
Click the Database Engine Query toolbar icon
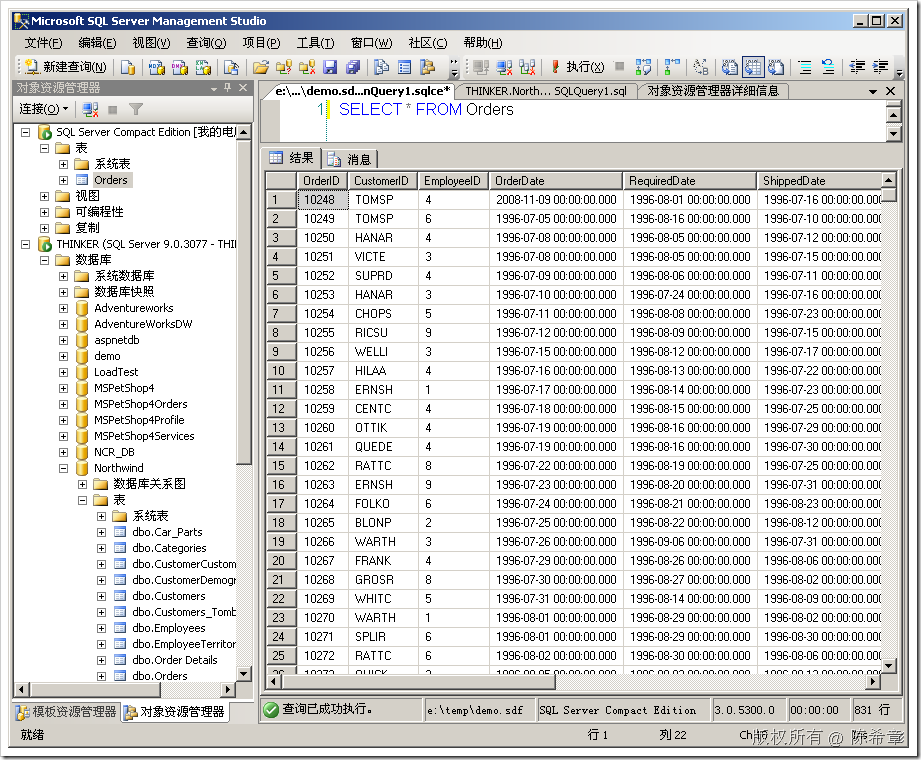coord(127,67)
